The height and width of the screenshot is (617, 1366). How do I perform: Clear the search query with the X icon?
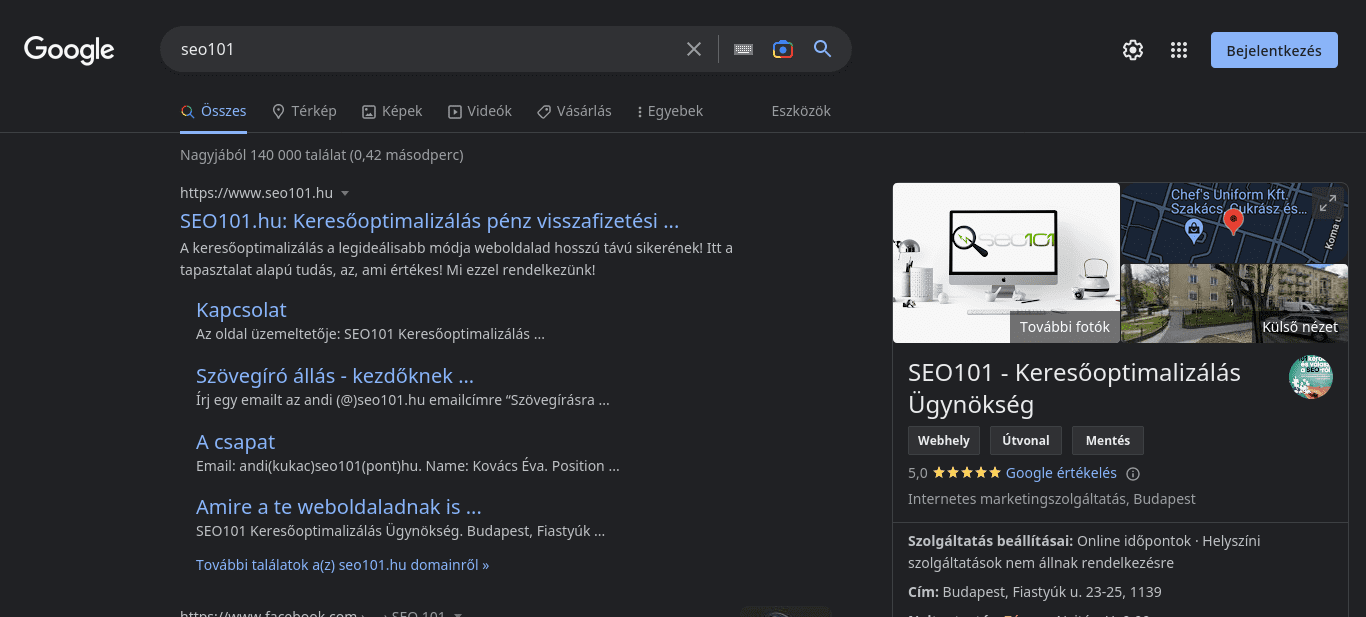pyautogui.click(x=693, y=48)
